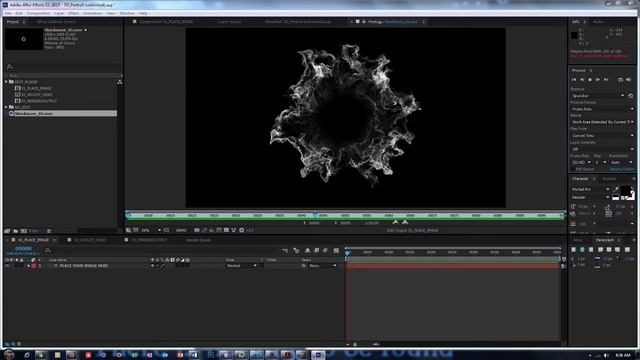Select 03_RENDEROUTPUT composition in project panel
The width and height of the screenshot is (640, 360).
[39, 101]
